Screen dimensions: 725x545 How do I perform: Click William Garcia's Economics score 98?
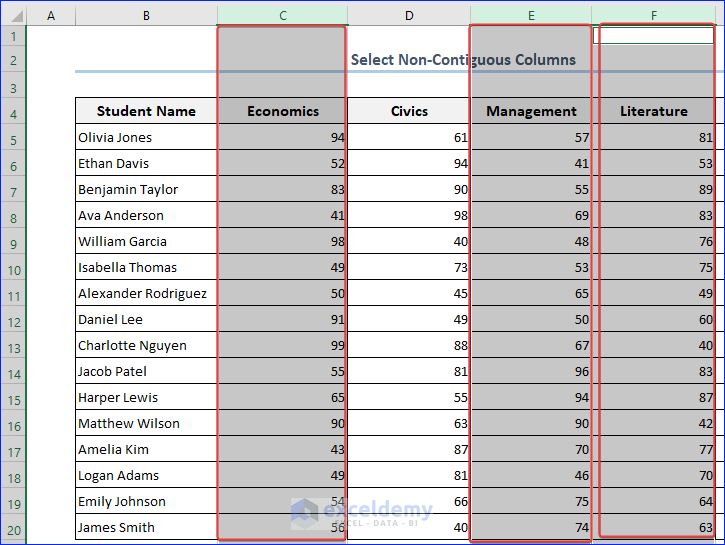[283, 241]
